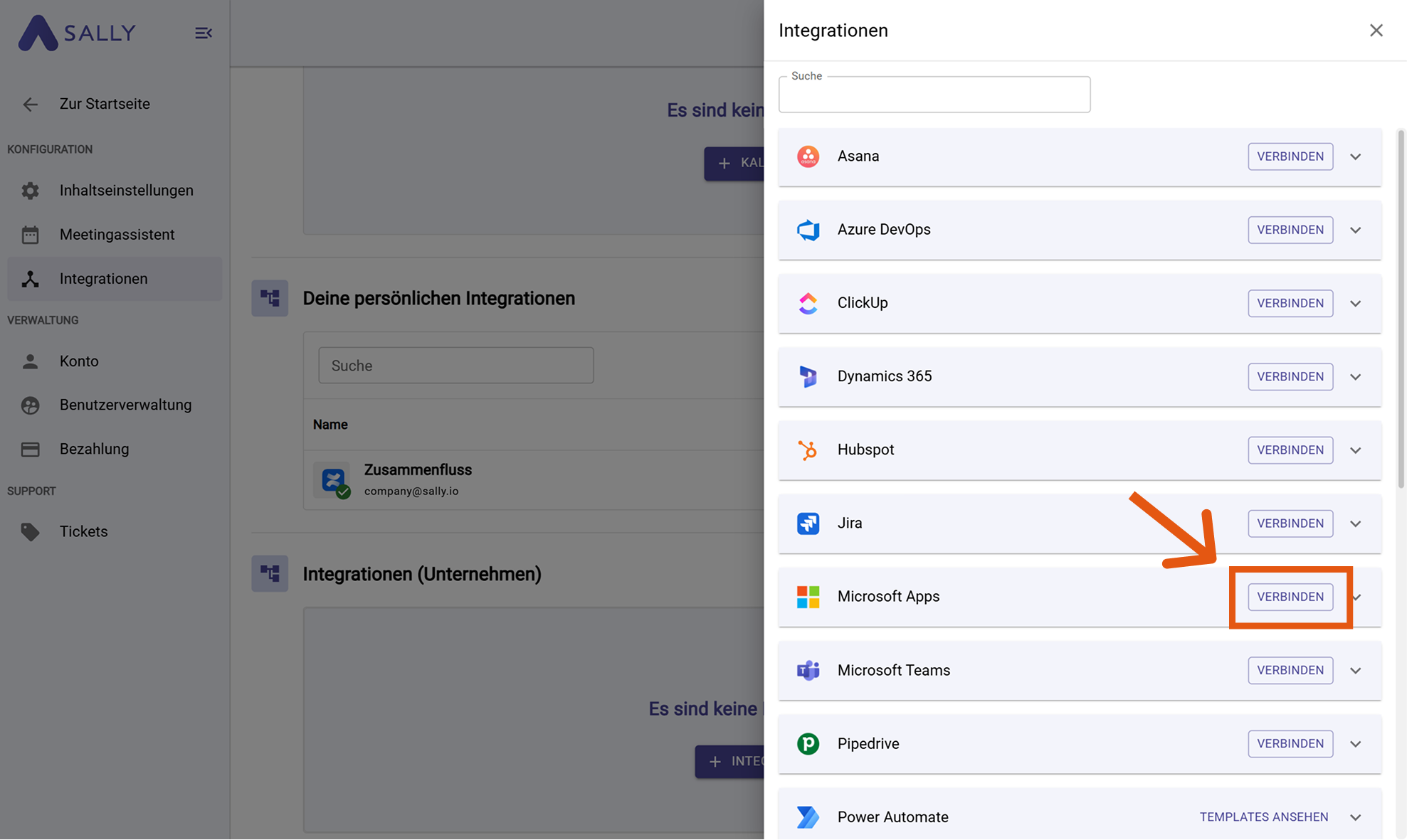1407x840 pixels.
Task: Expand the Power Automate row chevron
Action: tap(1356, 817)
